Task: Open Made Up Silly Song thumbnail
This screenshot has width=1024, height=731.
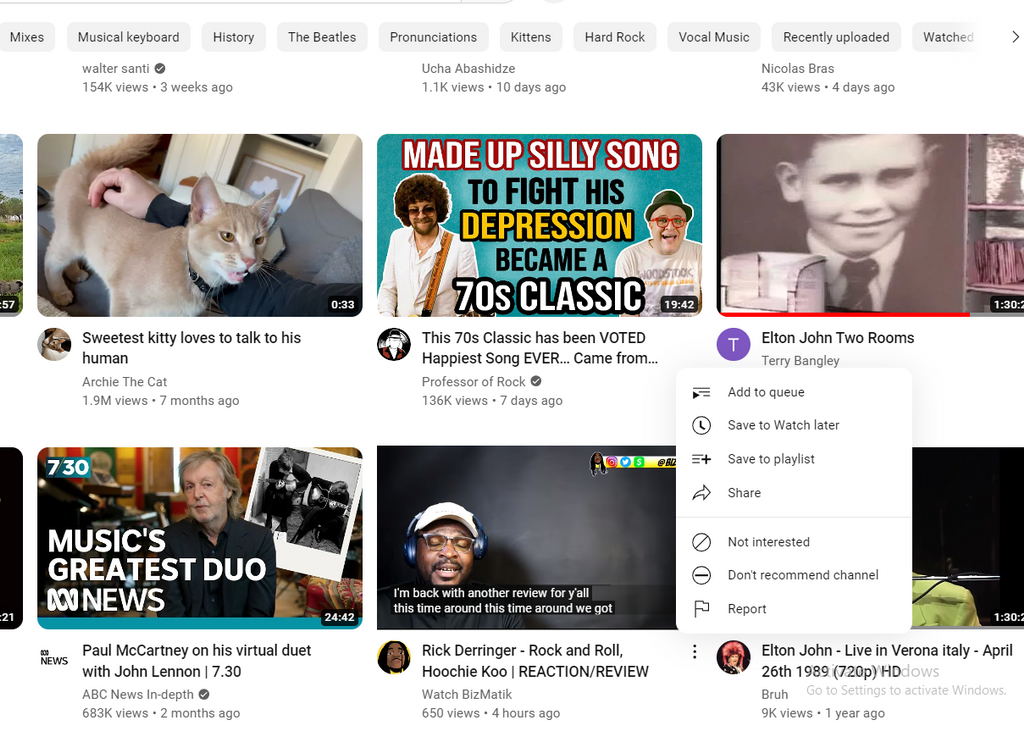Action: (x=539, y=225)
